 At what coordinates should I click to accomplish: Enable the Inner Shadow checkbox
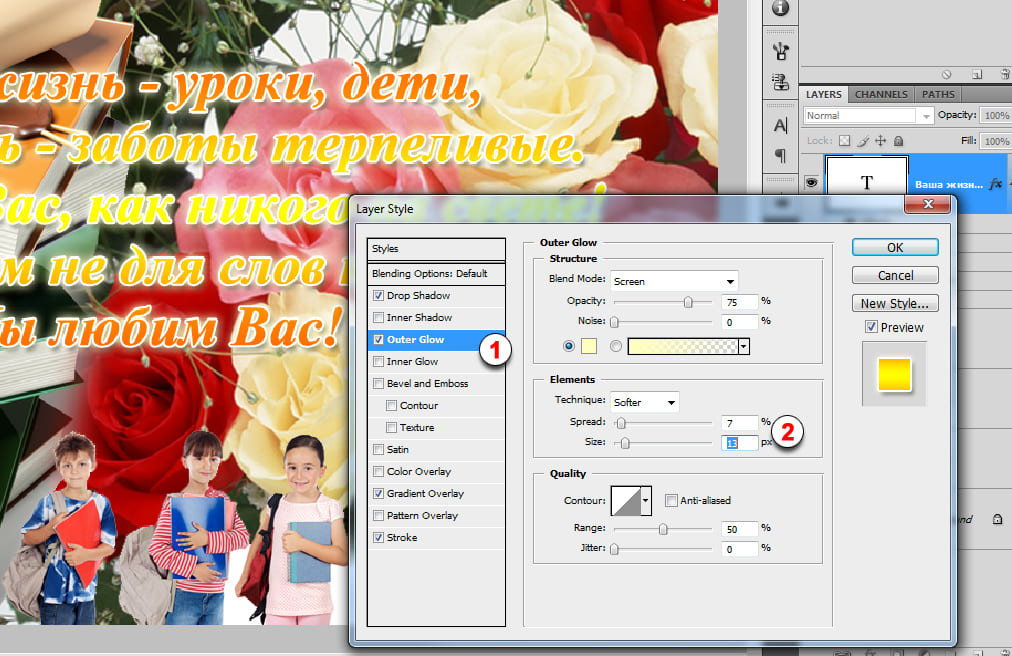(x=378, y=318)
